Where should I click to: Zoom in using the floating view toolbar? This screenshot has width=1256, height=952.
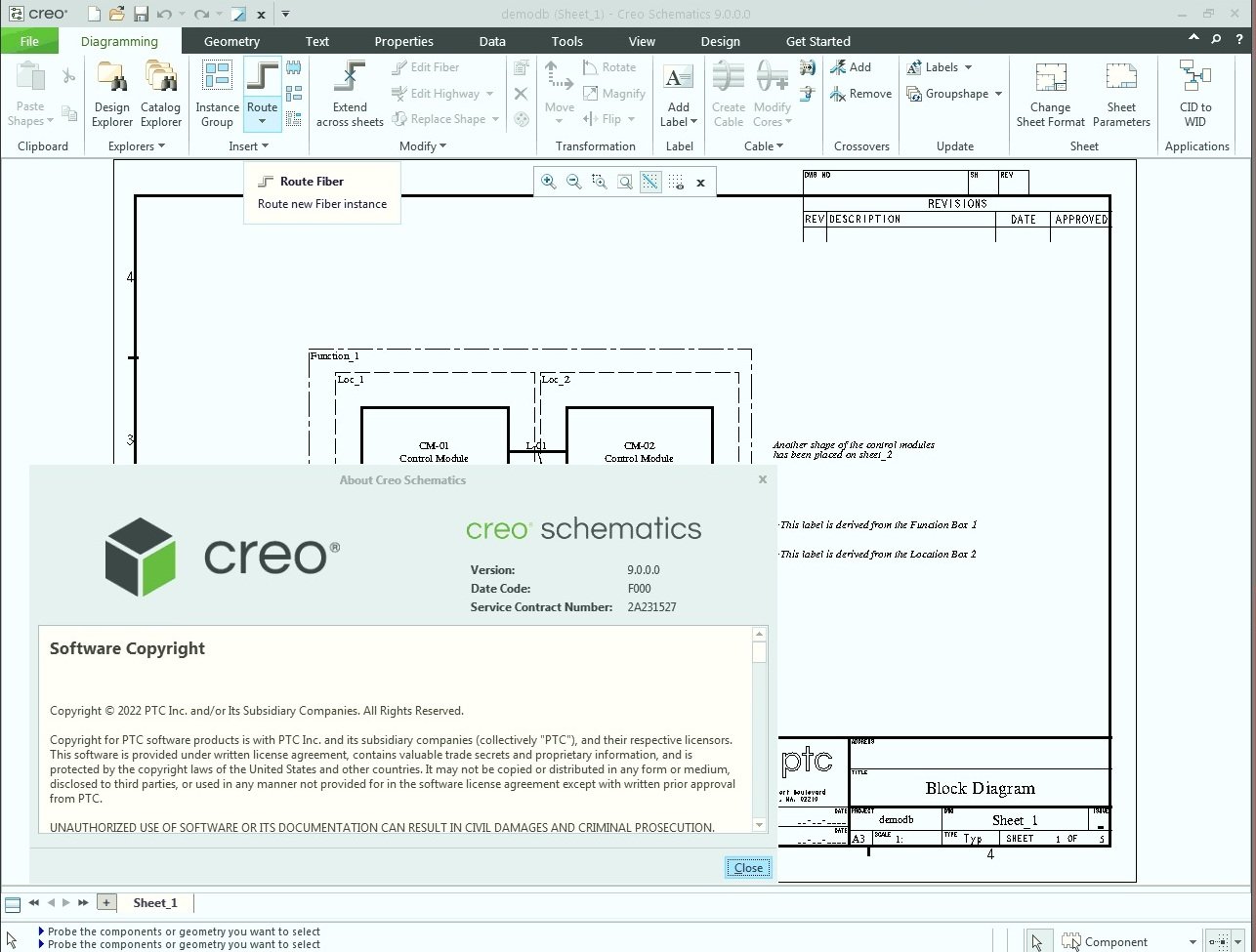(549, 182)
